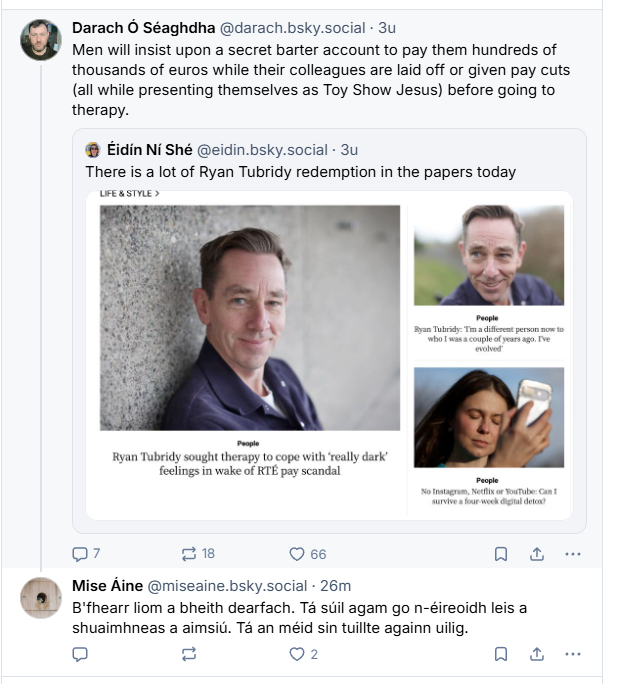
Task: Open the 26m timestamp on Mise Áine's reply
Action: pyautogui.click(x=335, y=585)
